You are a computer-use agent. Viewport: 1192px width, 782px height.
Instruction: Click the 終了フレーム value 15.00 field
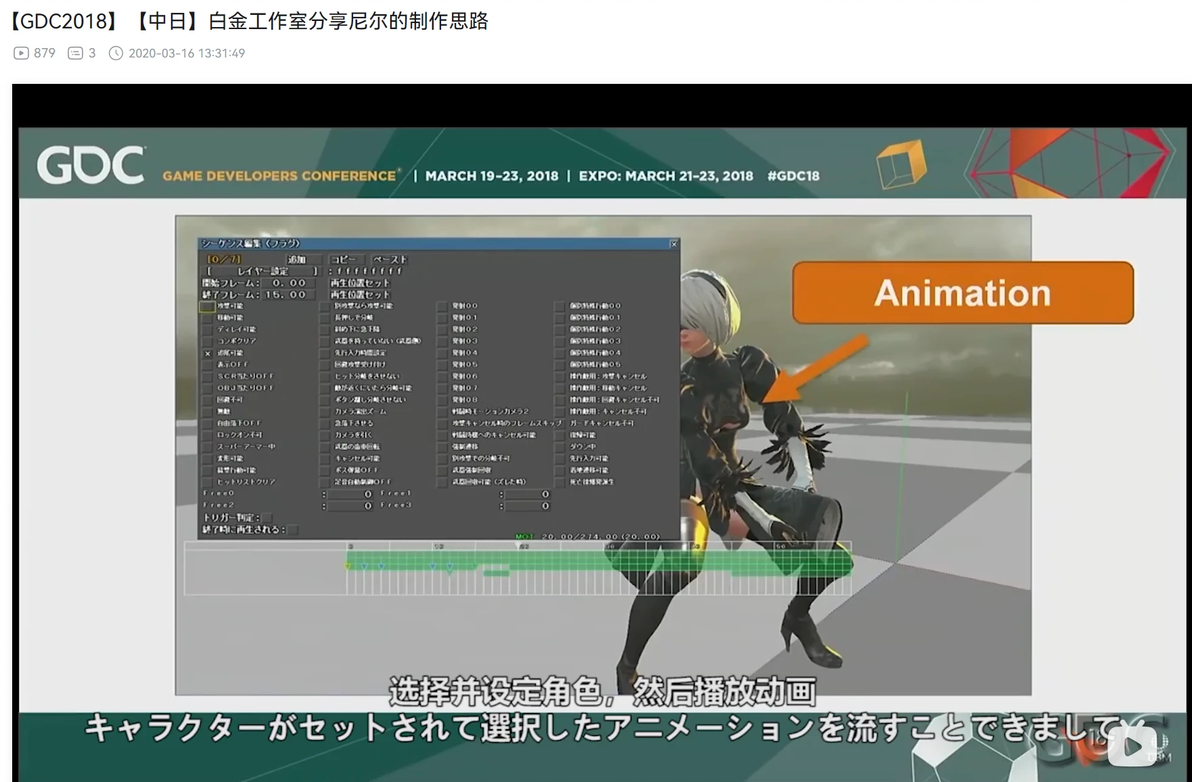288,294
